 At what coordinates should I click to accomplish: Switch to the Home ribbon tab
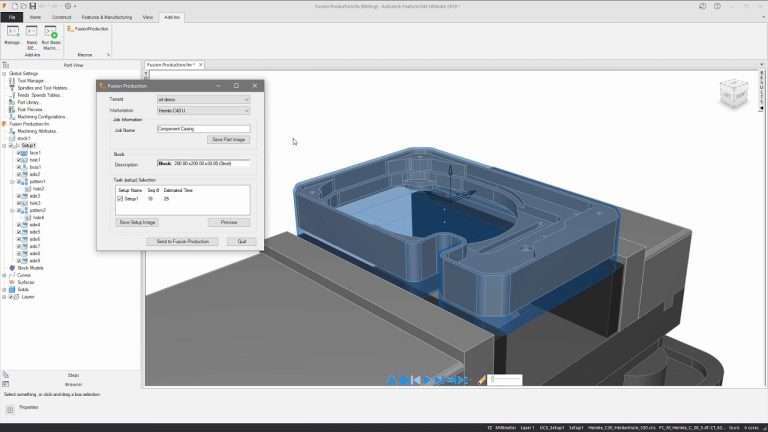(x=35, y=17)
